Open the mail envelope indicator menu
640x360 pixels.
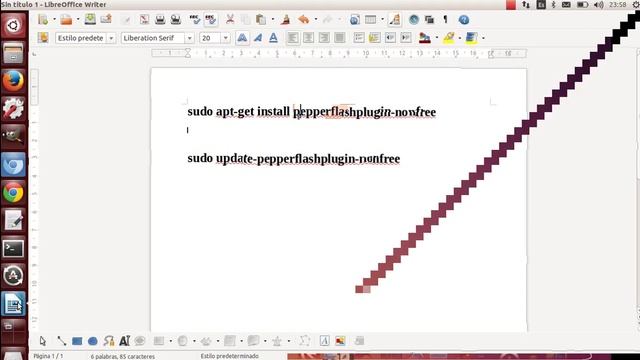click(x=566, y=5)
